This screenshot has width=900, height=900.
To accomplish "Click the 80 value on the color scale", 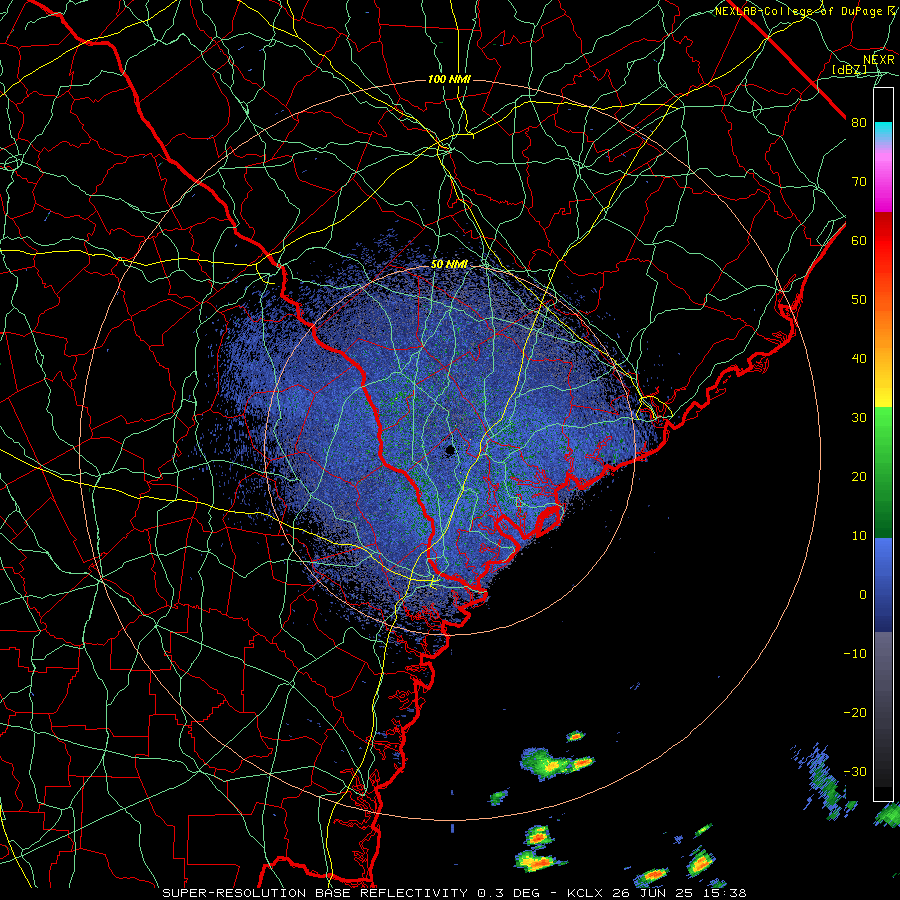I will pos(859,122).
